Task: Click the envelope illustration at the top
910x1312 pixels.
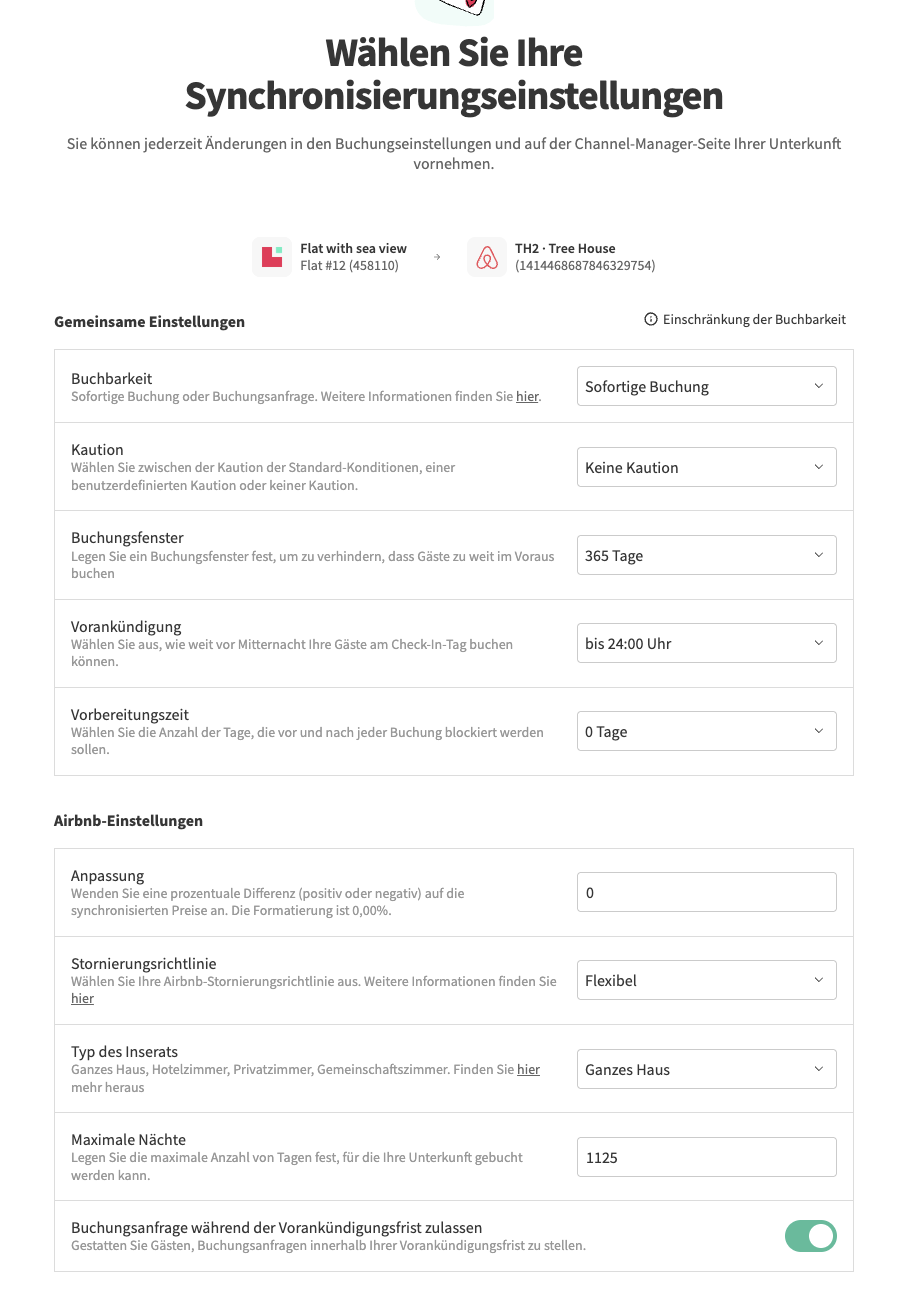Action: (x=455, y=8)
